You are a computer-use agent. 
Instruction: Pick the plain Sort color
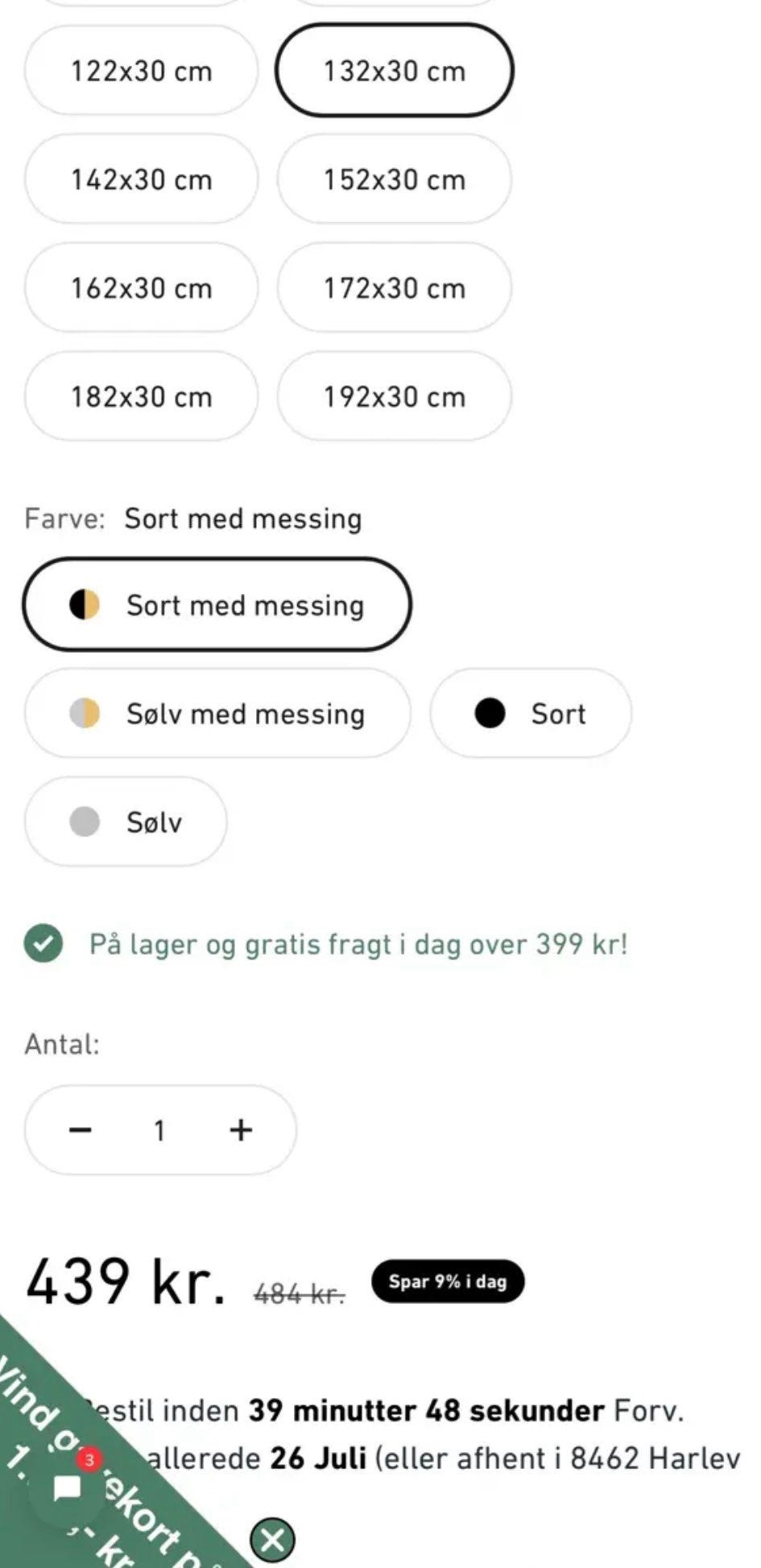click(530, 714)
